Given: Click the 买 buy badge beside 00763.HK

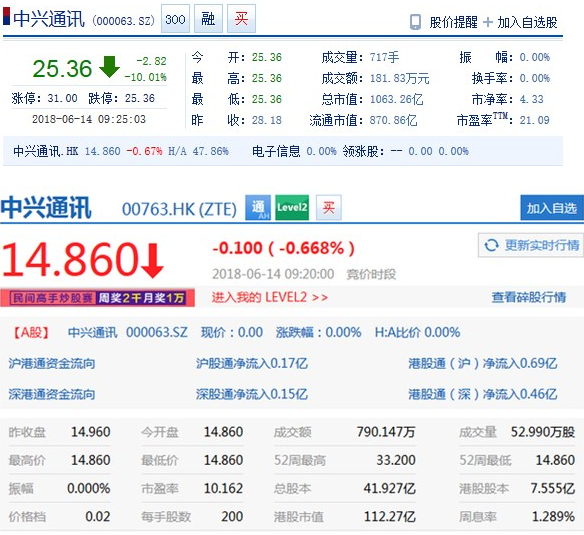Looking at the screenshot, I should tap(328, 207).
